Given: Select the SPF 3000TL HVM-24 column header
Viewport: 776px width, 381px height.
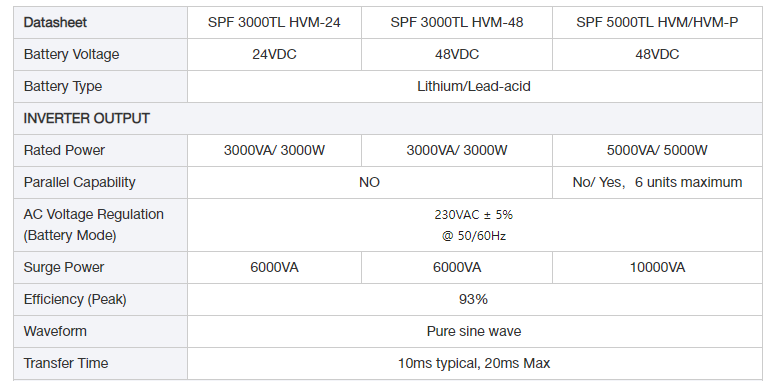Looking at the screenshot, I should point(274,22).
